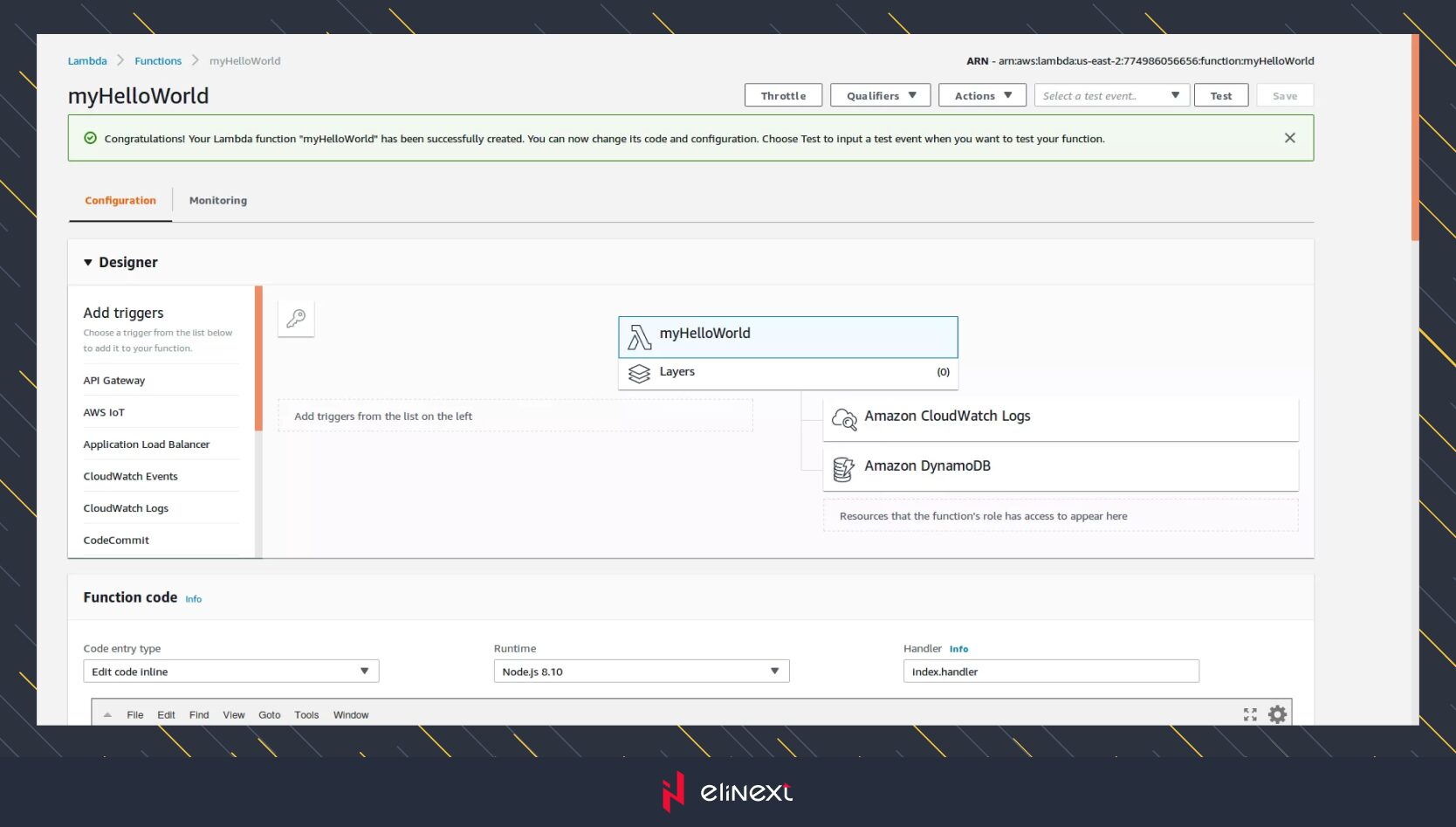Click the Layers stack icon
The image size is (1456, 827).
tap(640, 374)
